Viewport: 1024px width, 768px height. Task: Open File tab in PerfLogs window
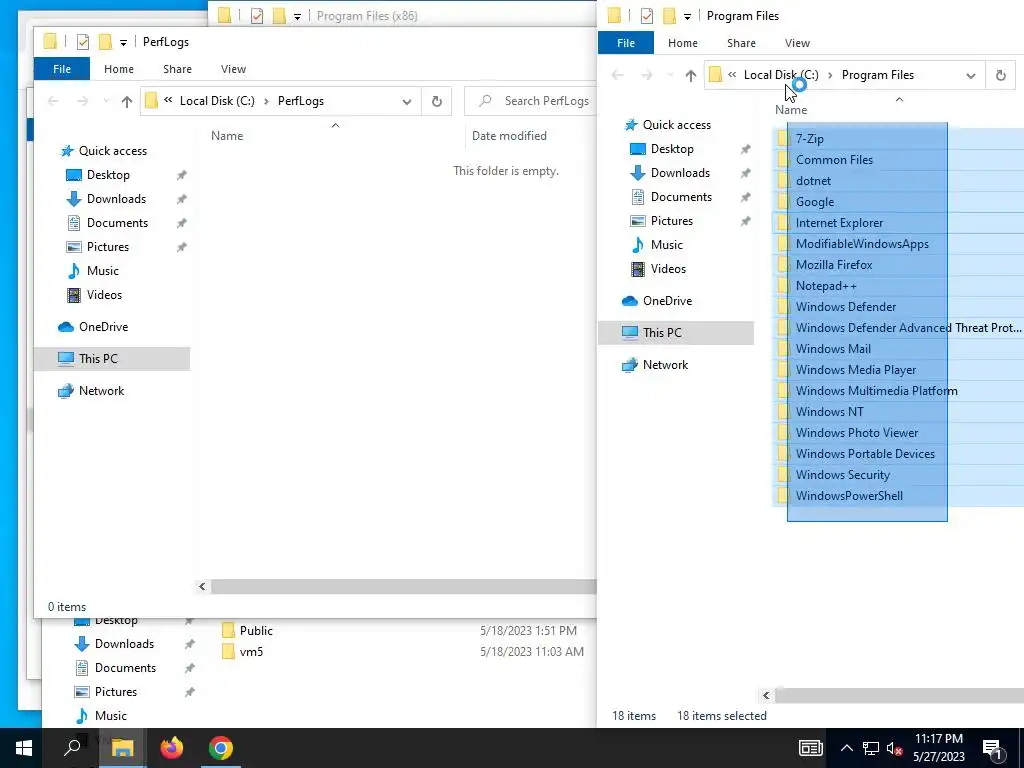click(x=62, y=69)
